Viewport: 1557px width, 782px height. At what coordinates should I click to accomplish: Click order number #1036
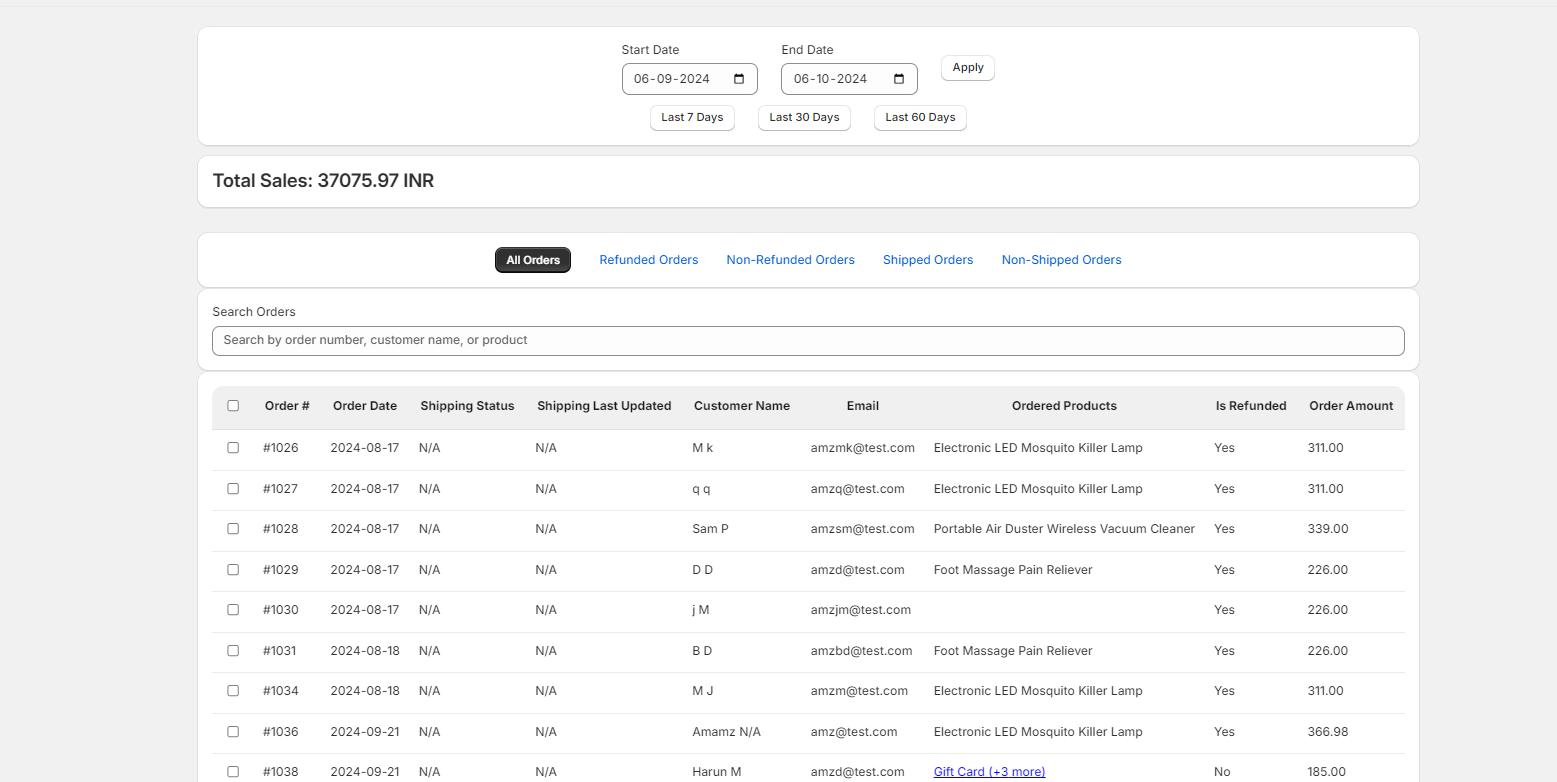[x=281, y=732]
